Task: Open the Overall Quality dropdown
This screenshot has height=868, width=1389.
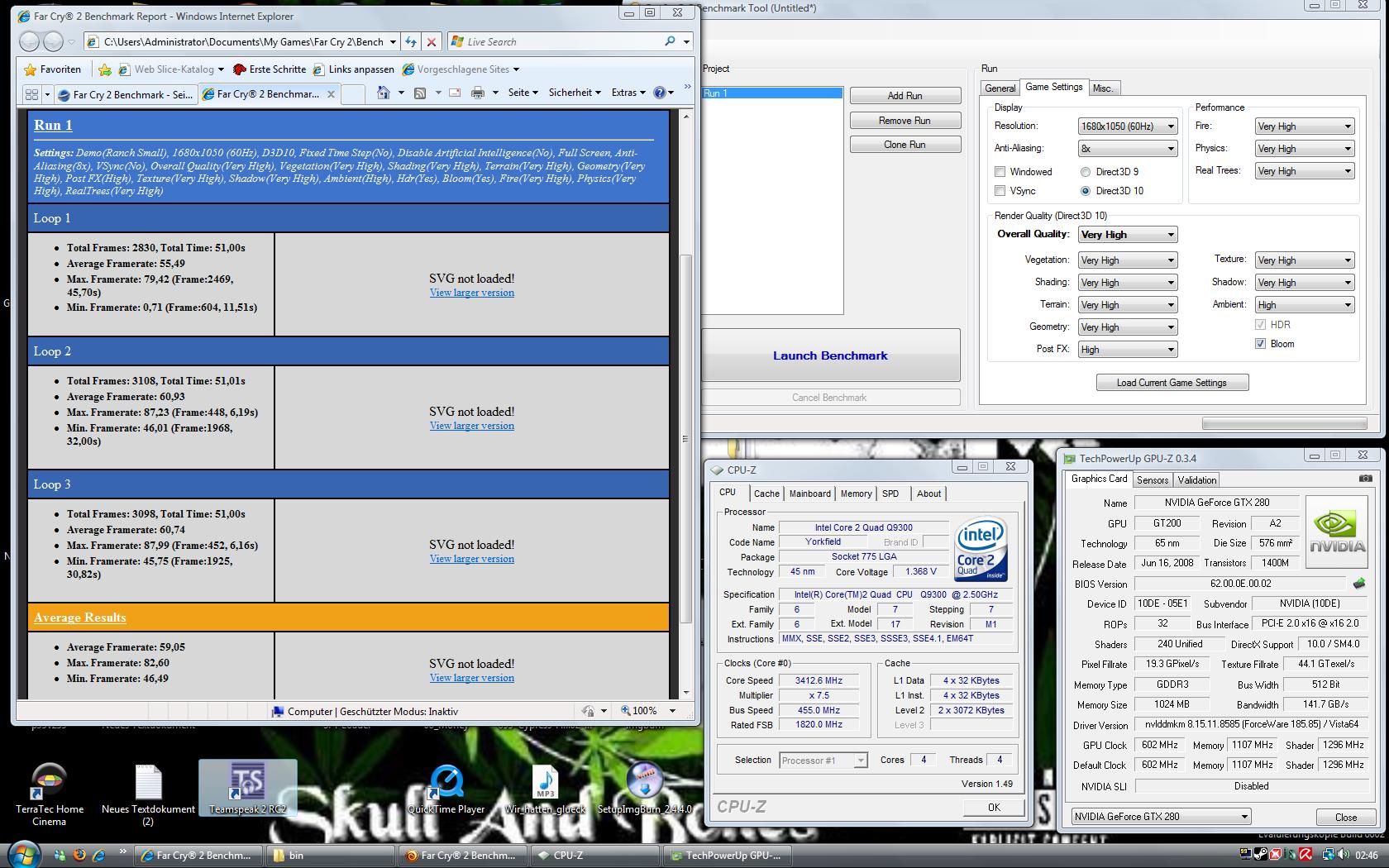Action: point(1128,235)
